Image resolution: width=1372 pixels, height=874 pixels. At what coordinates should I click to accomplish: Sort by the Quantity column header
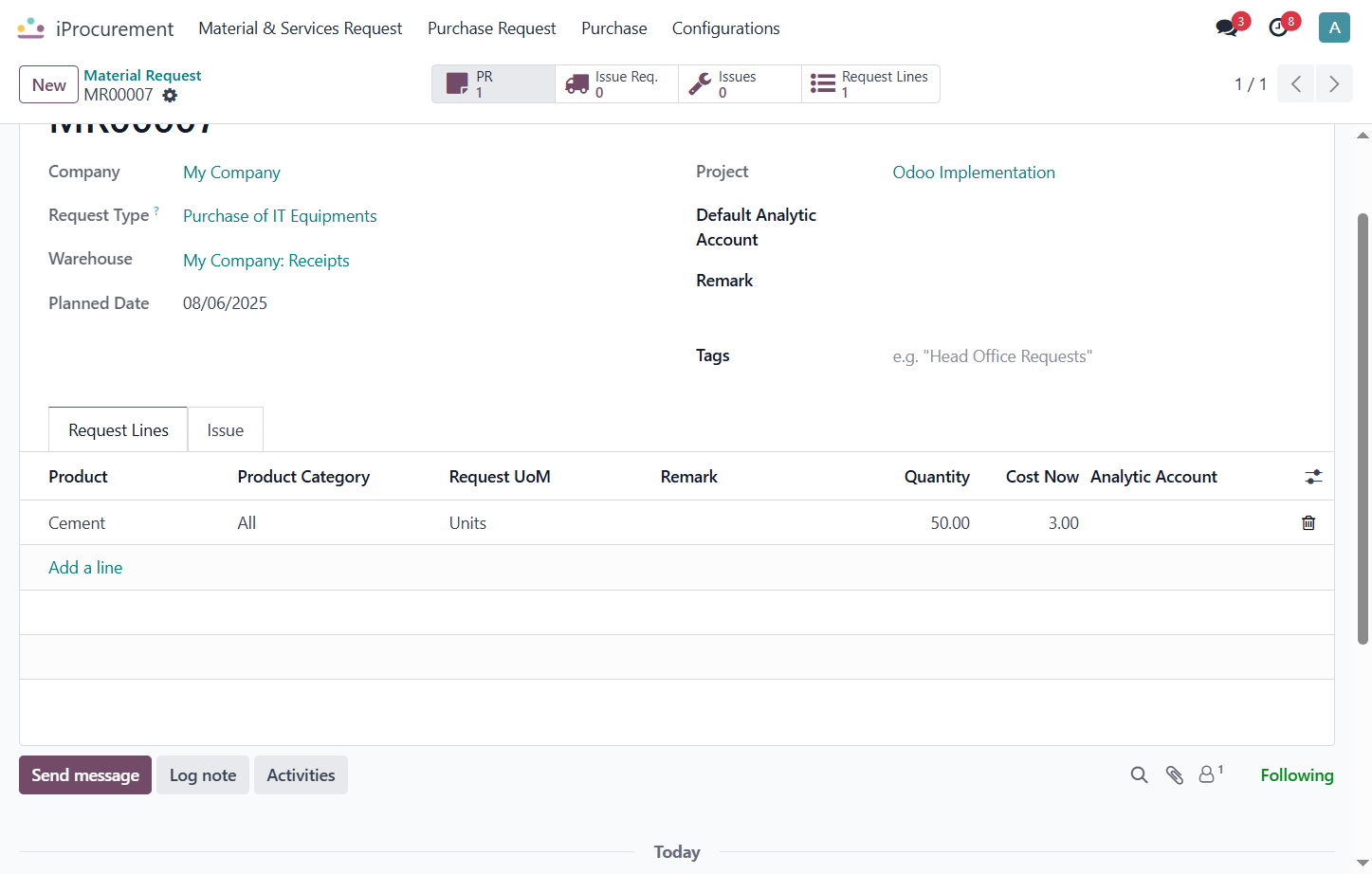click(937, 477)
